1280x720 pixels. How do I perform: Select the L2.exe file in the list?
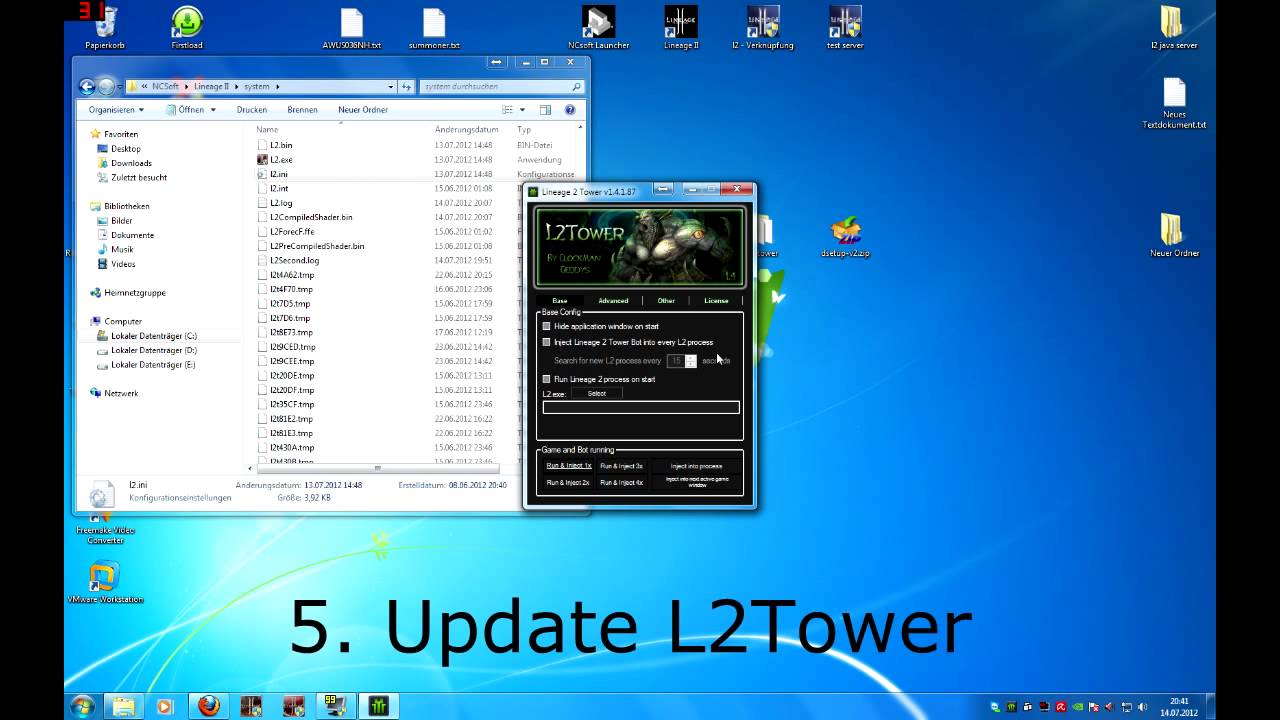281,159
